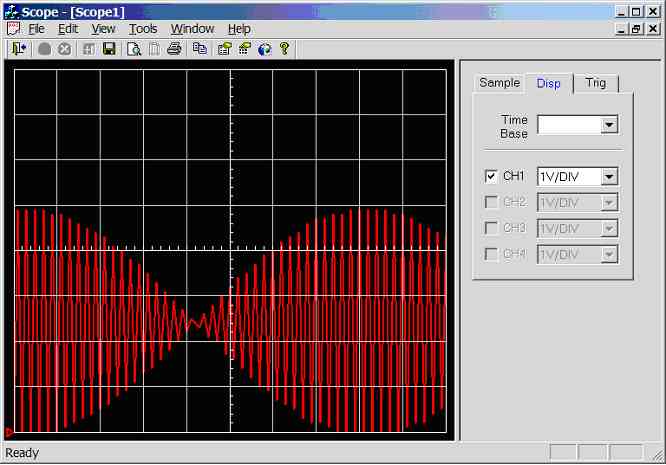Click the red trigger marker at waveform bottom-left

tap(9, 432)
